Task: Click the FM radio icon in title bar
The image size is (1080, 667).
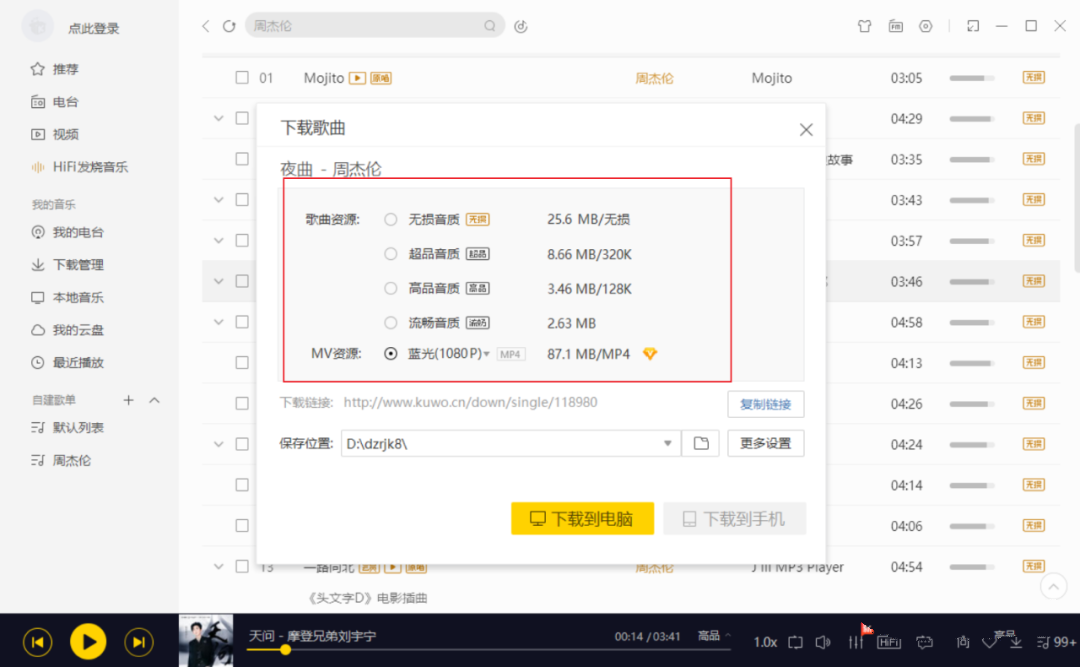Action: click(895, 26)
